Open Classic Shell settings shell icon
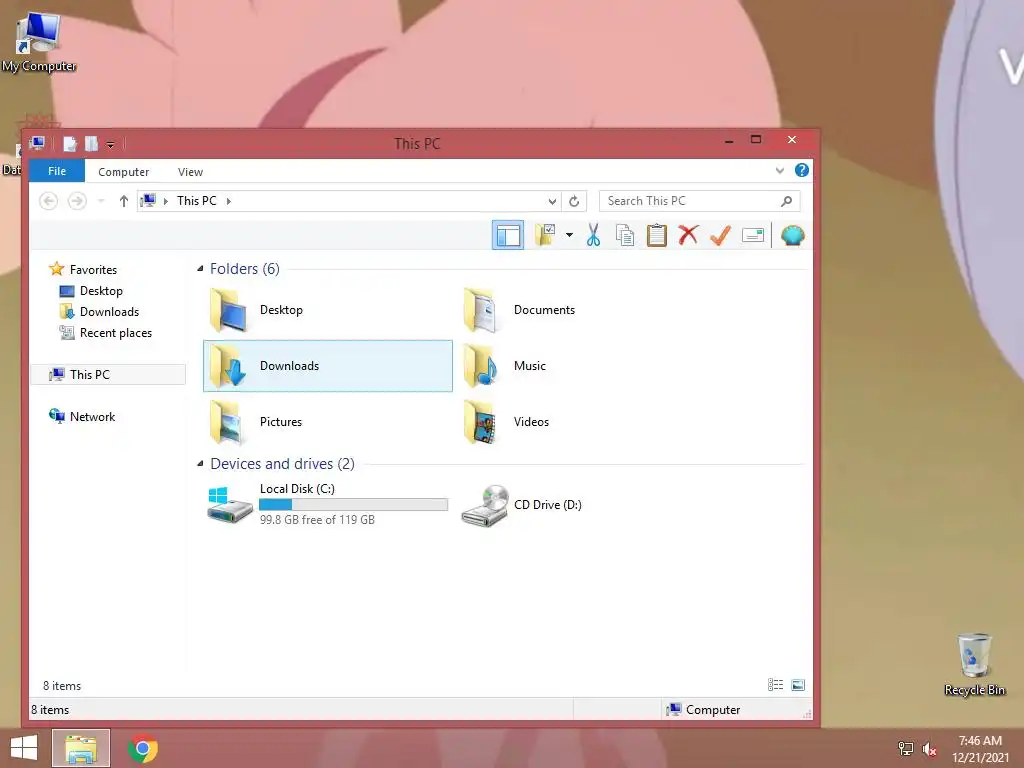The height and width of the screenshot is (768, 1024). pyautogui.click(x=792, y=235)
